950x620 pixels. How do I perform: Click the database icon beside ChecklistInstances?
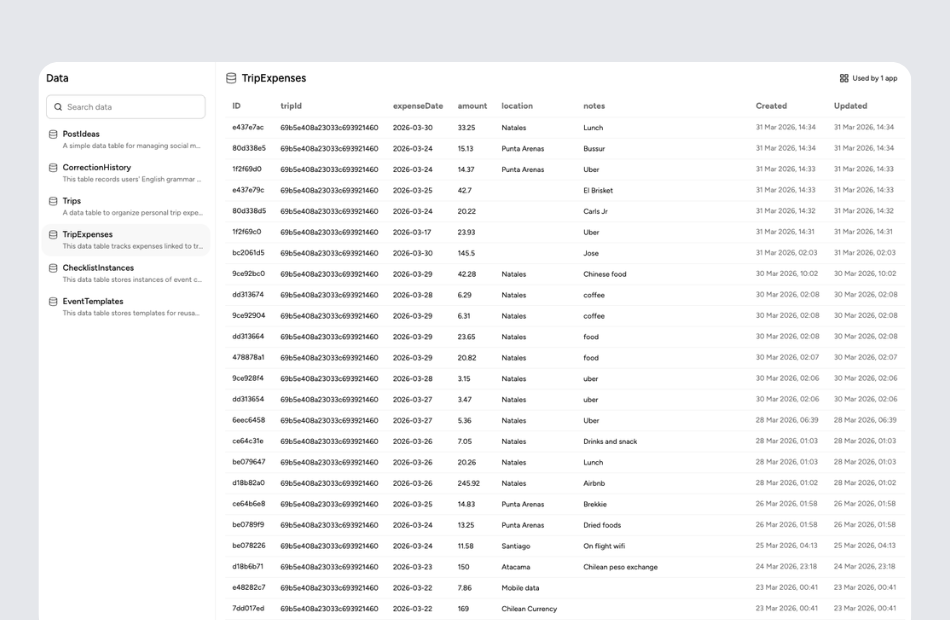coord(52,269)
